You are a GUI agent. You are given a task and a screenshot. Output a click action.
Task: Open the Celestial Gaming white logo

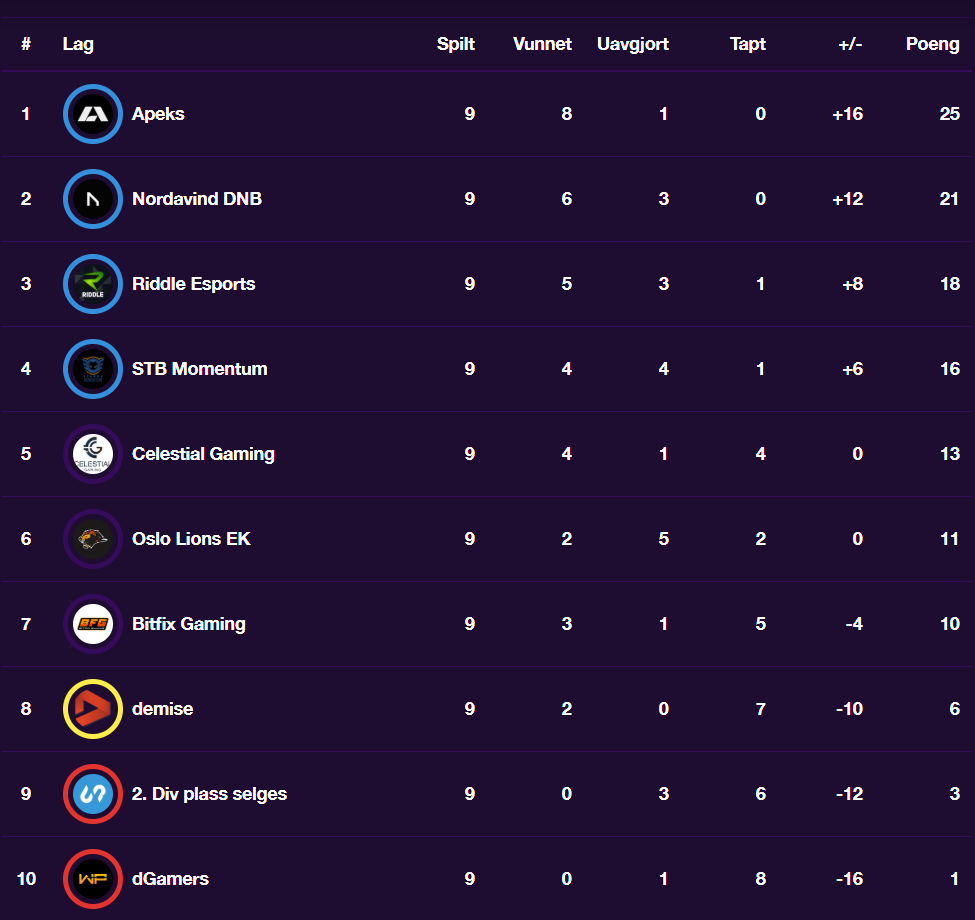click(x=93, y=454)
